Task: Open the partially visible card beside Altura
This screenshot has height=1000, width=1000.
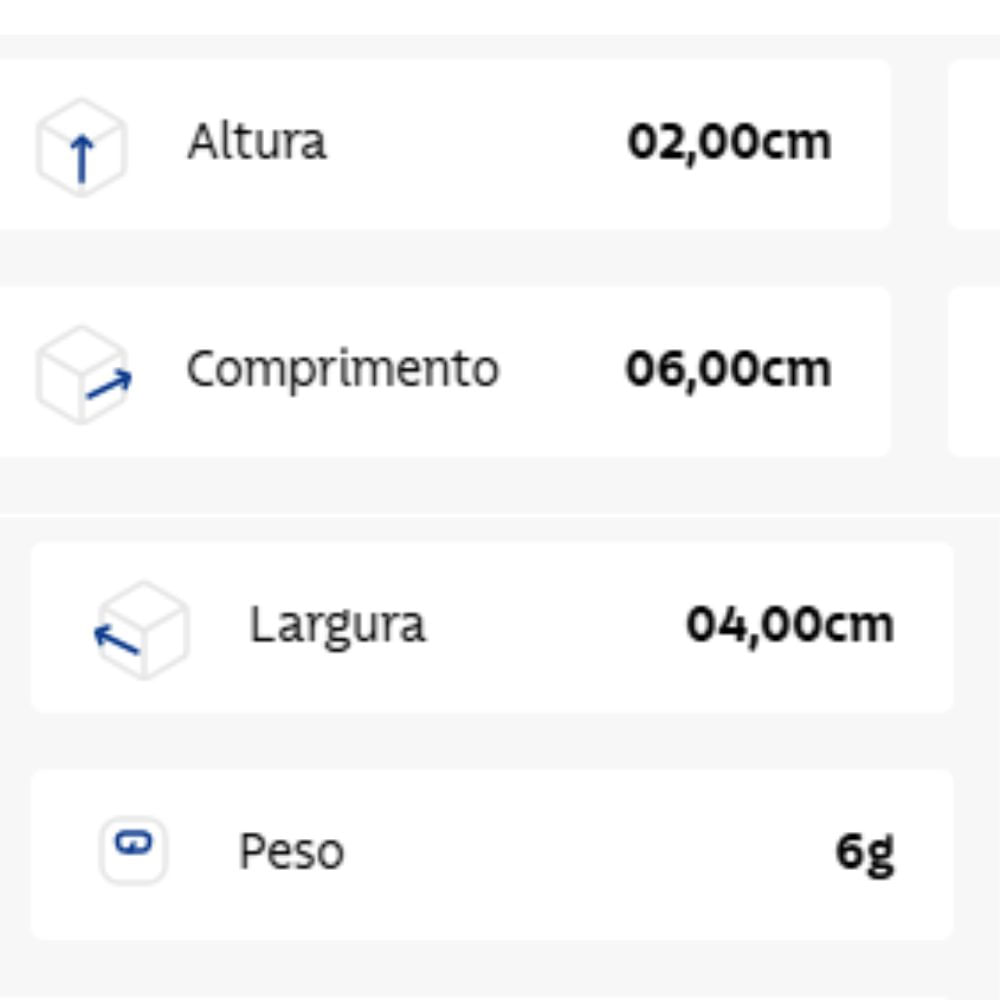Action: [x=974, y=144]
